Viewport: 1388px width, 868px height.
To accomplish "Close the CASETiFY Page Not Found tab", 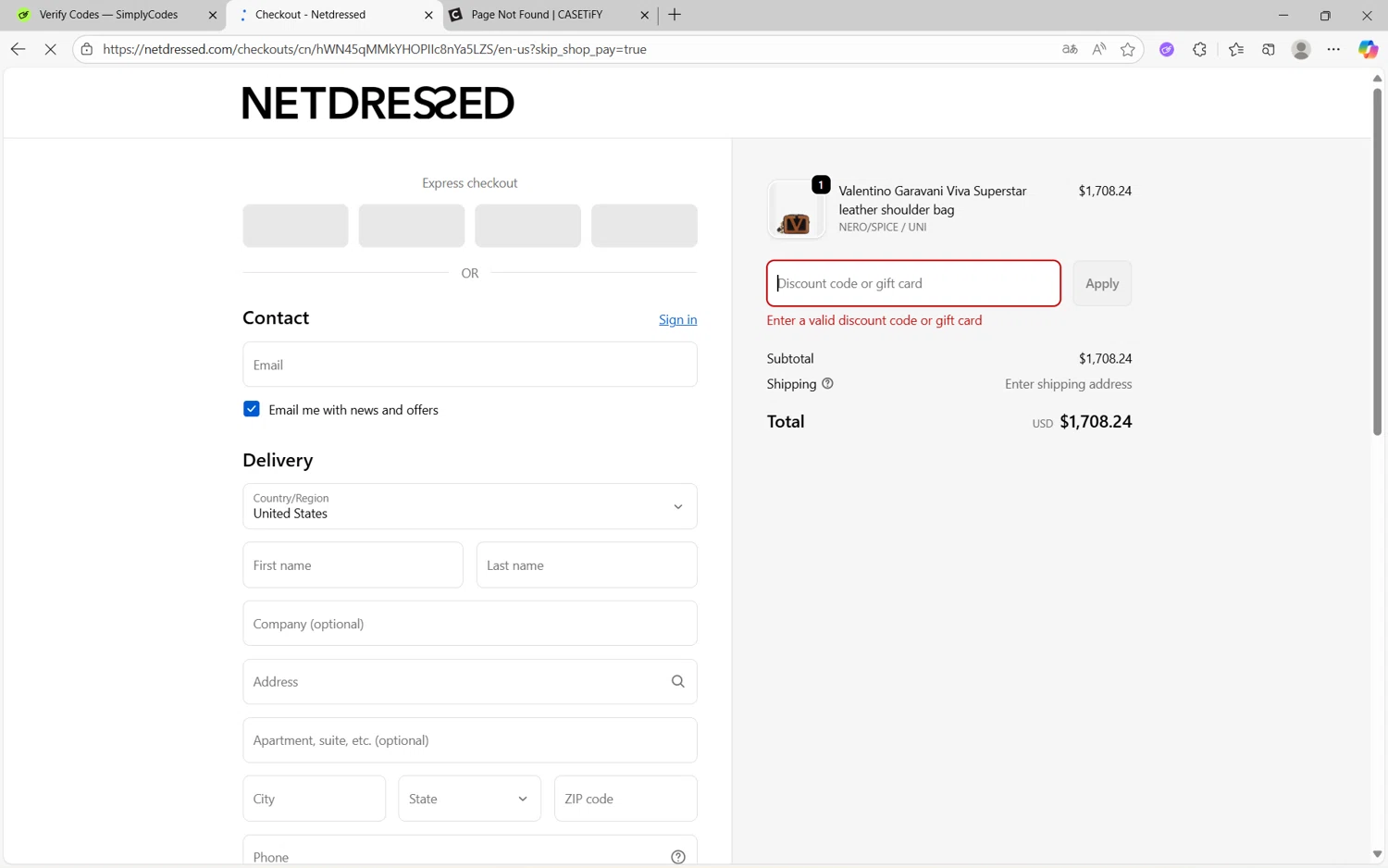I will [645, 15].
